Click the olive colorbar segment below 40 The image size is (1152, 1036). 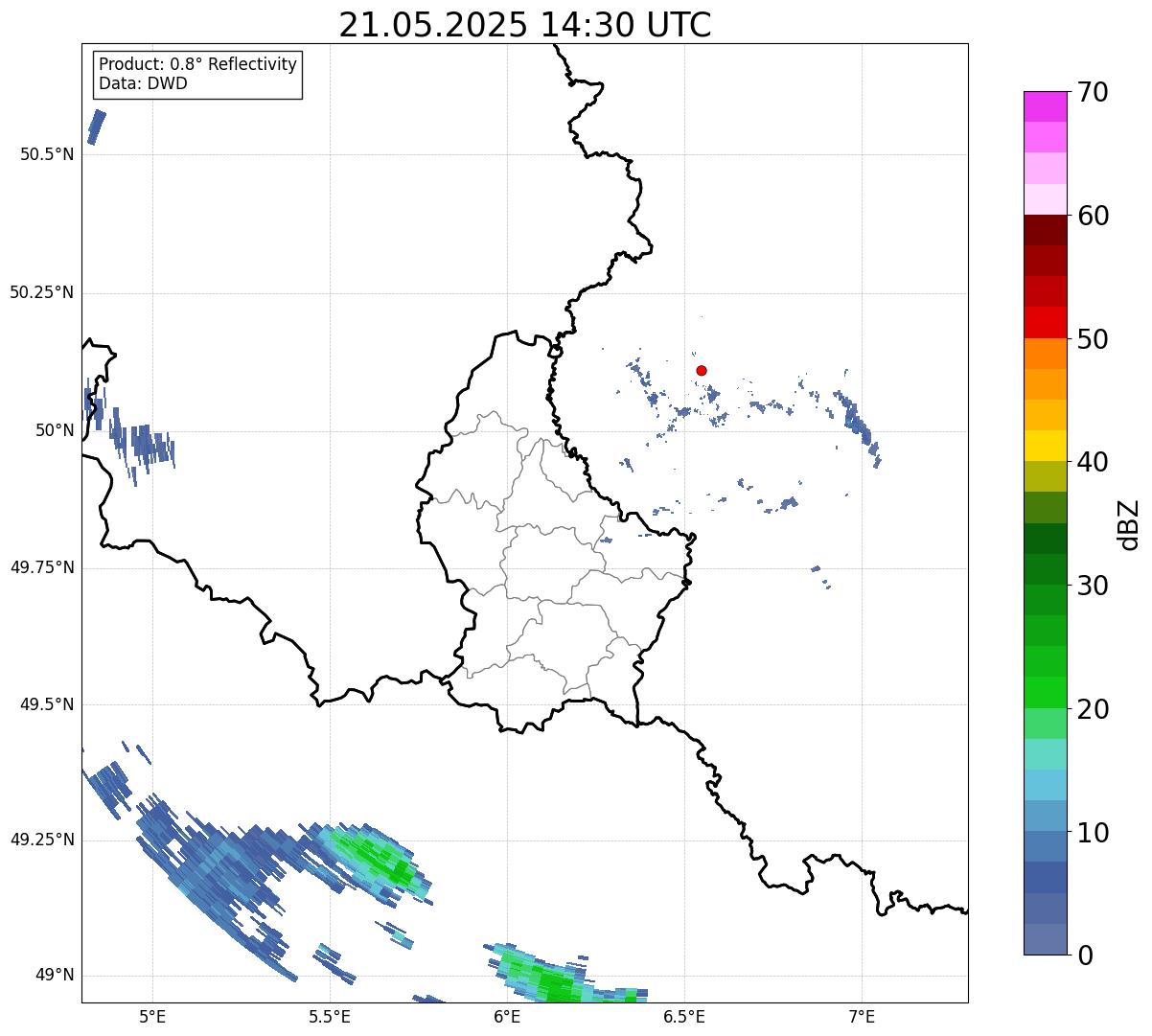[1045, 476]
